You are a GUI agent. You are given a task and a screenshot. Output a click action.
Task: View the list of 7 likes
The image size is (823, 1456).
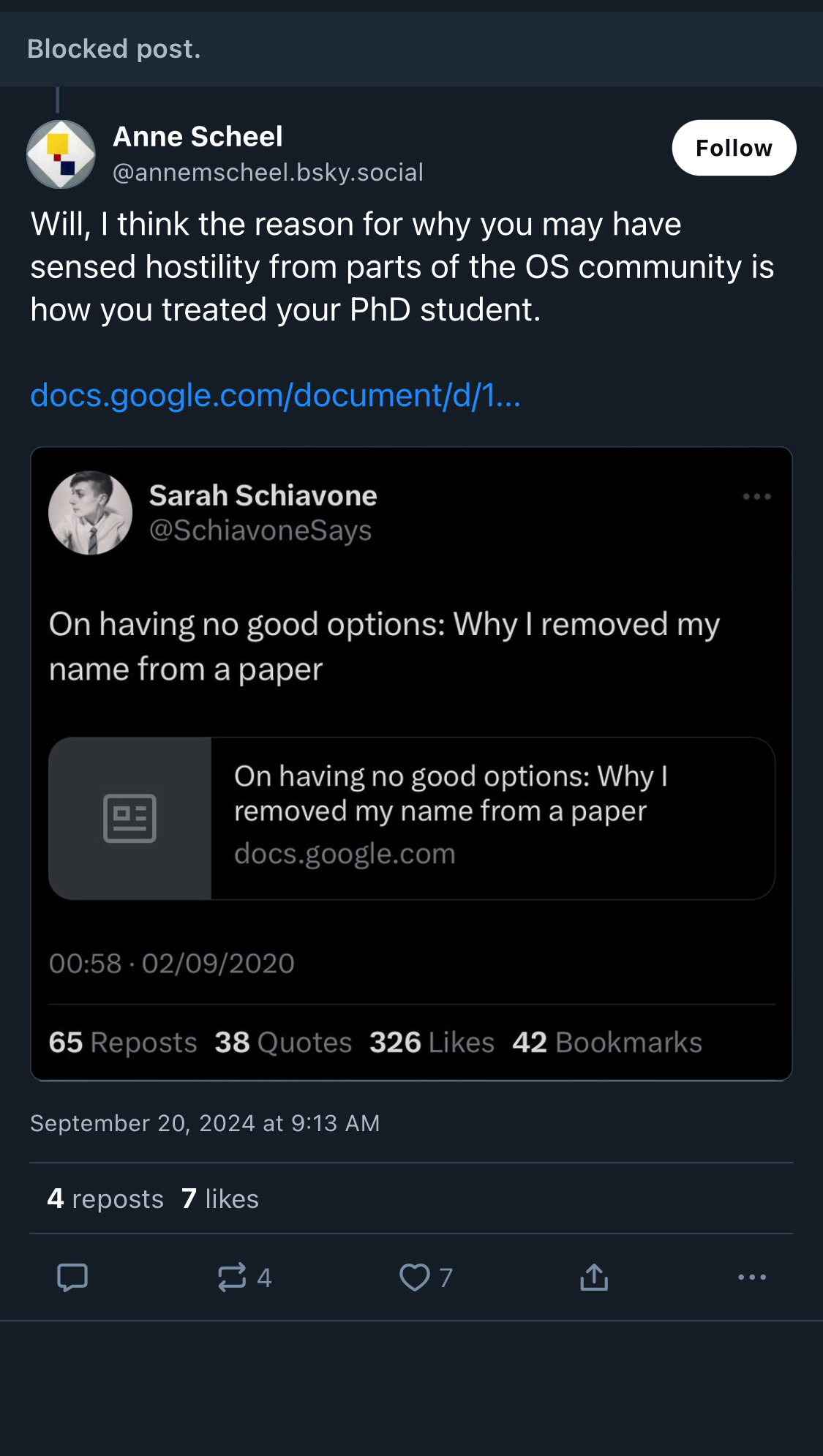(x=220, y=1199)
